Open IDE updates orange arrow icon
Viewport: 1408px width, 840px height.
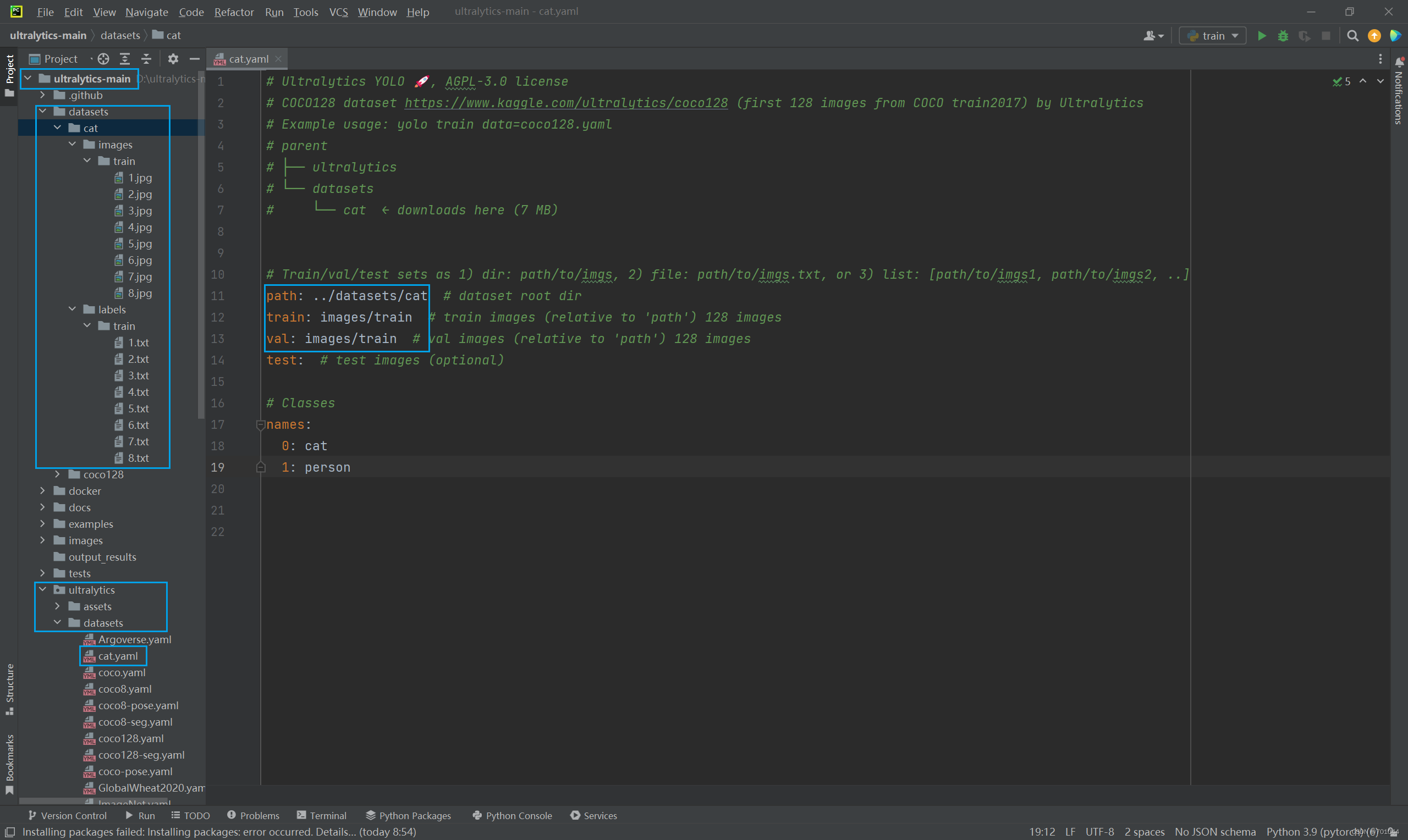pyautogui.click(x=1374, y=36)
